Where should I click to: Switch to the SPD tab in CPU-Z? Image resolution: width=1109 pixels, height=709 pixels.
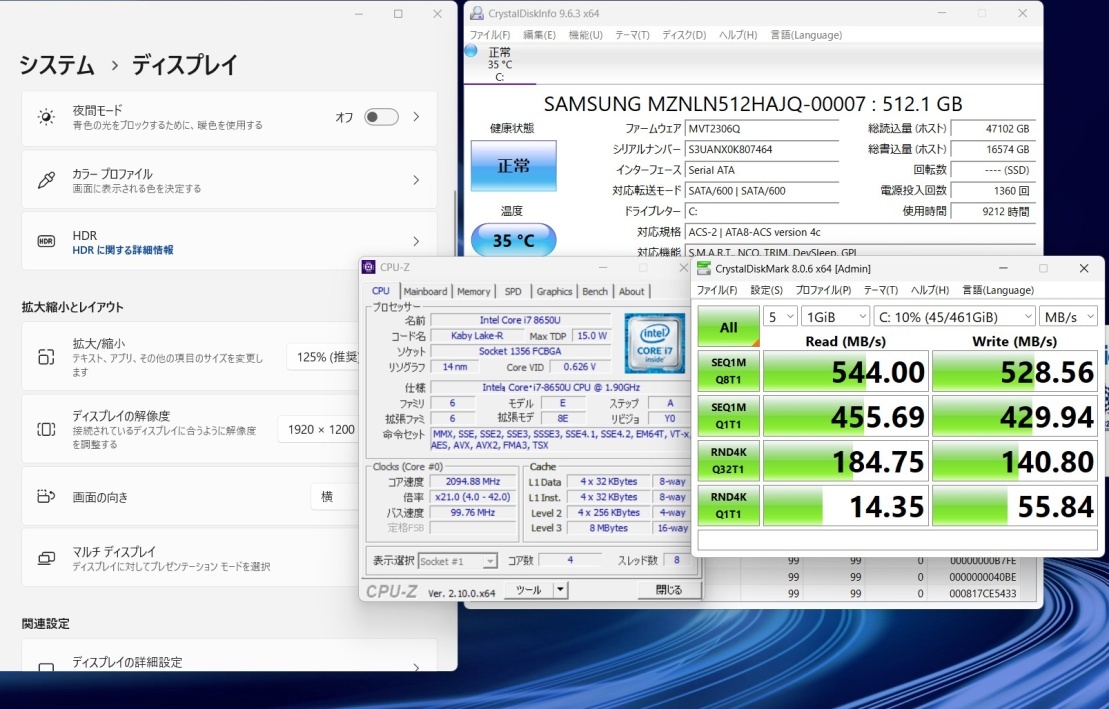[513, 292]
